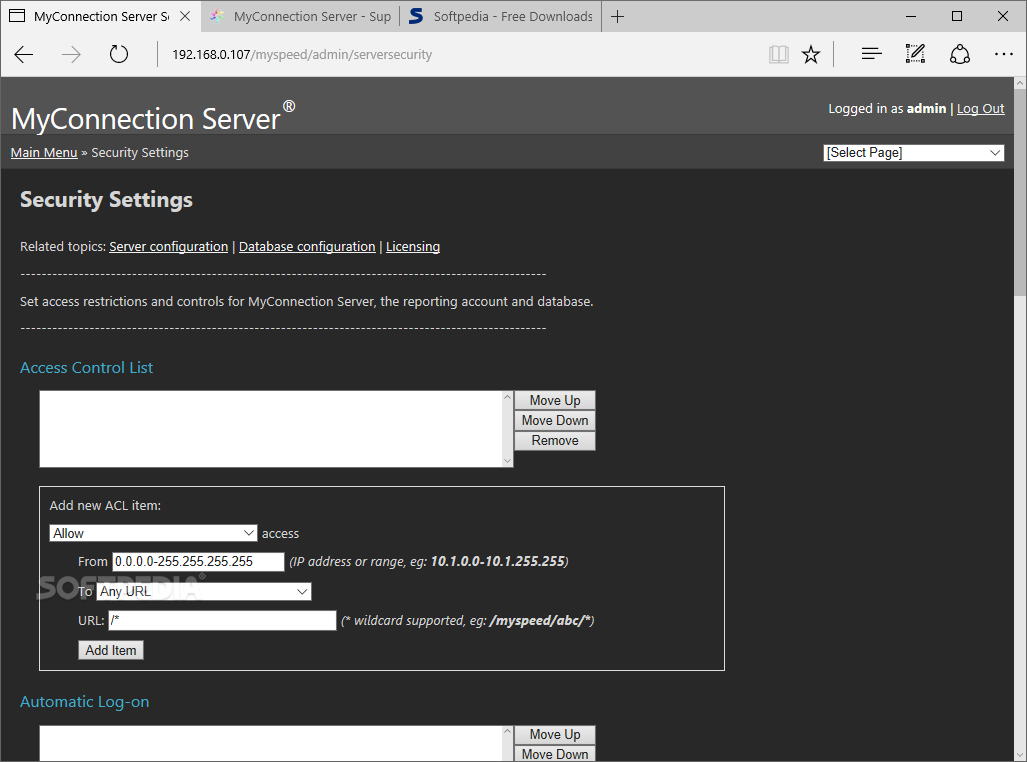Viewport: 1027px width, 762px height.
Task: Open the Allow access type dropdown
Action: coord(153,533)
